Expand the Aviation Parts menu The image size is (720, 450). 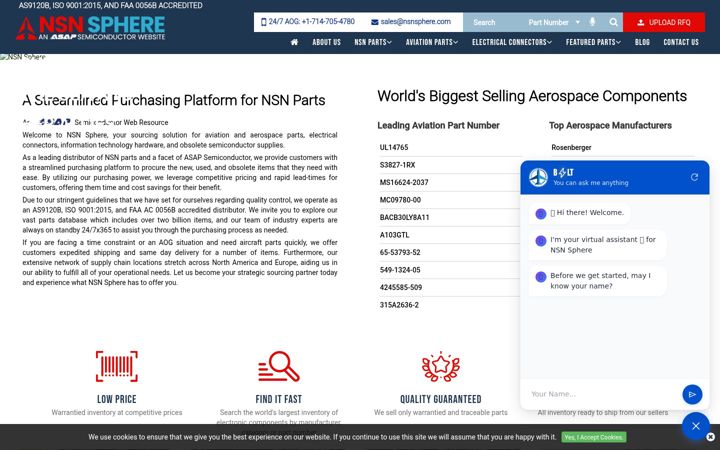click(432, 42)
